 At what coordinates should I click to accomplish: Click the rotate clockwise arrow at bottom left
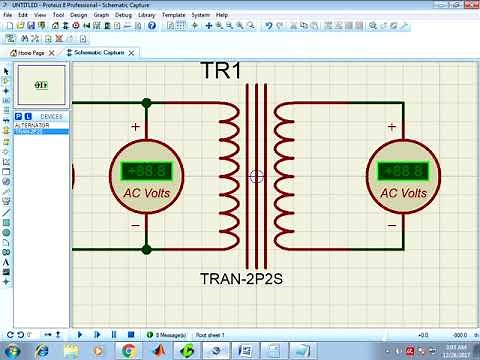(x=10, y=335)
